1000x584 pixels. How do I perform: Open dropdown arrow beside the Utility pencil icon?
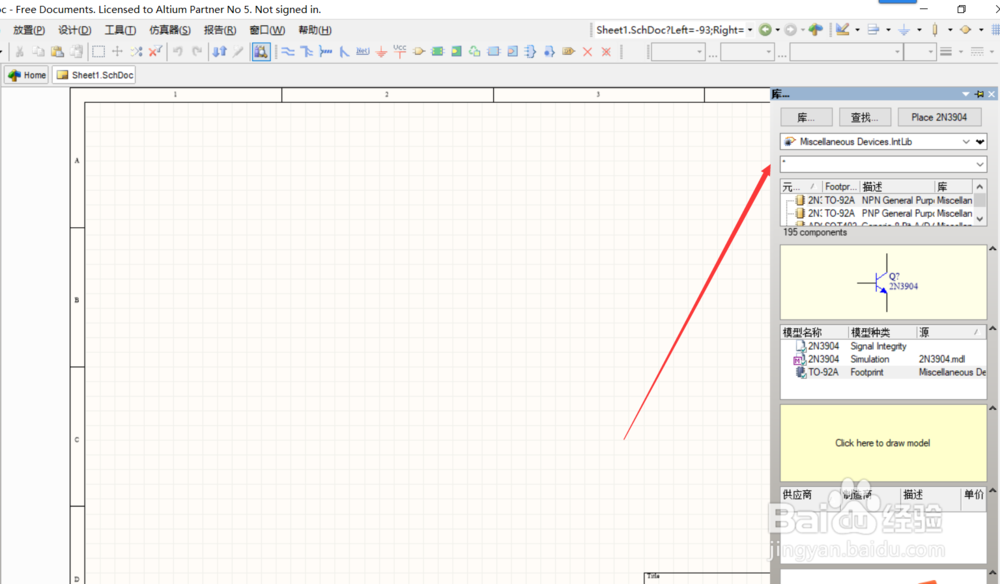coord(857,30)
